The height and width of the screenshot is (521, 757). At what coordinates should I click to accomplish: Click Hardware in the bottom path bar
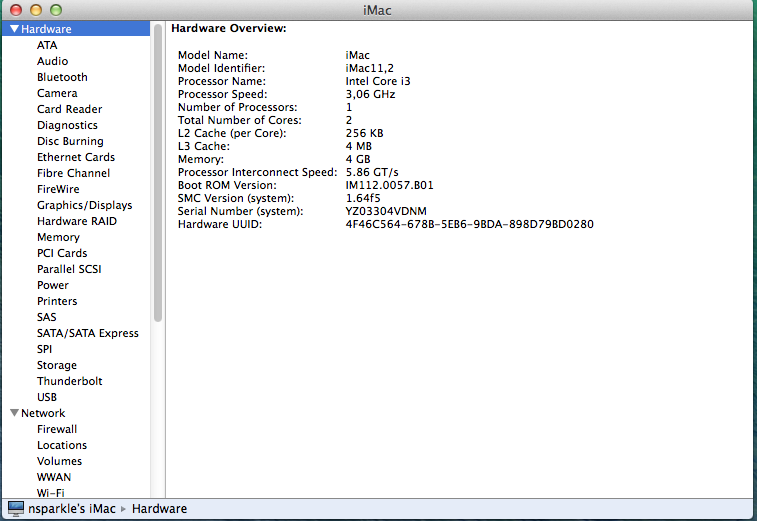pyautogui.click(x=159, y=509)
